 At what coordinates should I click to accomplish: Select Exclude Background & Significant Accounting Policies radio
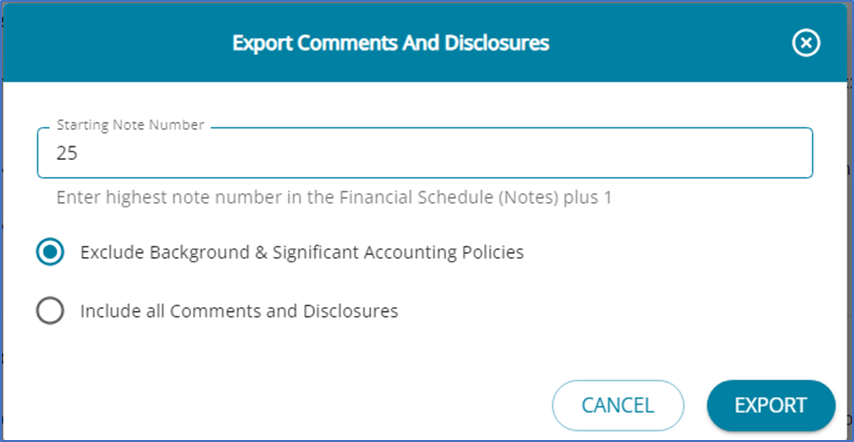click(50, 252)
